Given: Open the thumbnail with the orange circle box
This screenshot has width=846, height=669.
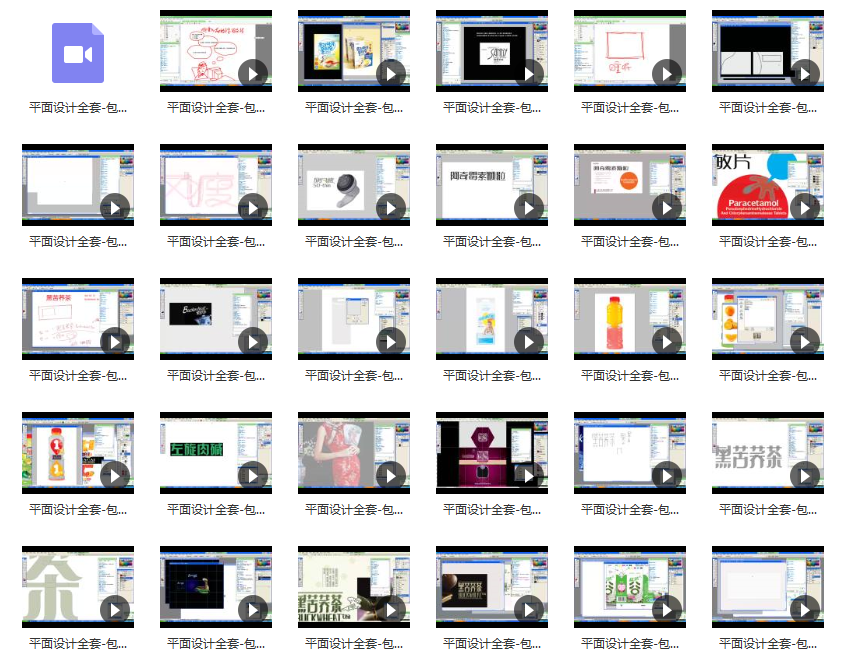Looking at the screenshot, I should click(x=629, y=185).
